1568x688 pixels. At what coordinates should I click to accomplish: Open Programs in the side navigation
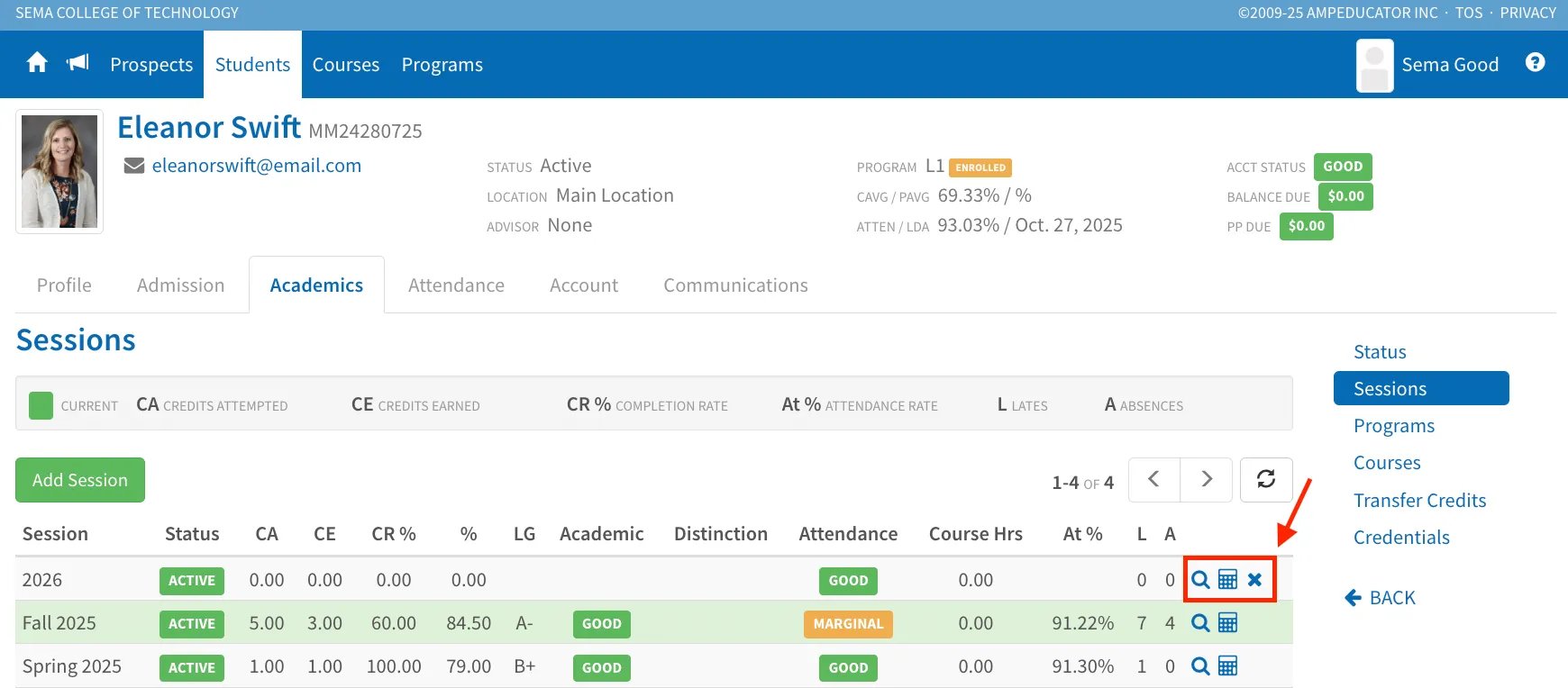coord(1394,426)
